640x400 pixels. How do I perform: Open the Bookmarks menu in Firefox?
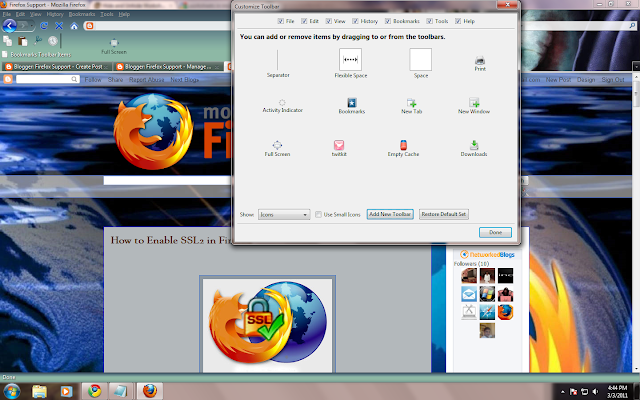82,14
